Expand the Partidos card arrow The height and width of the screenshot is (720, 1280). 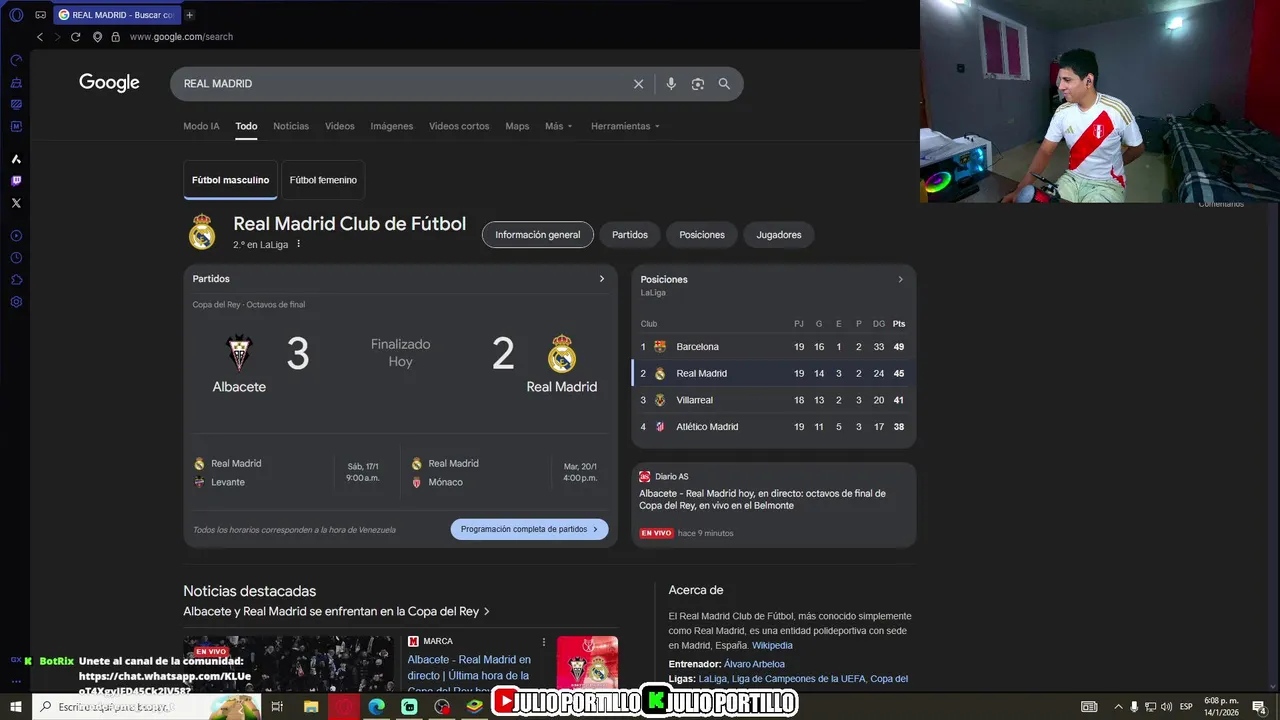601,279
